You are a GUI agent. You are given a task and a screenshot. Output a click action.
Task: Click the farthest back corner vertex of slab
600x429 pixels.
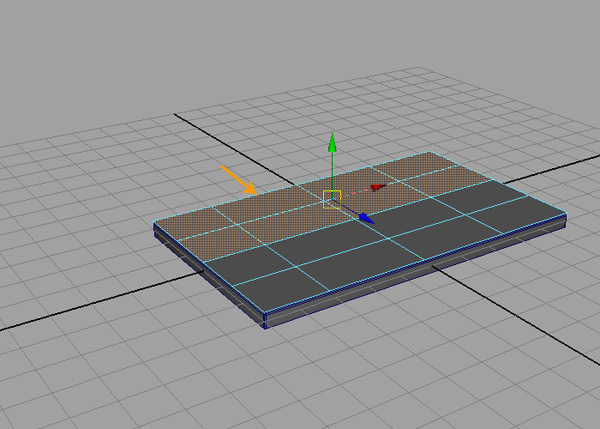pos(431,153)
